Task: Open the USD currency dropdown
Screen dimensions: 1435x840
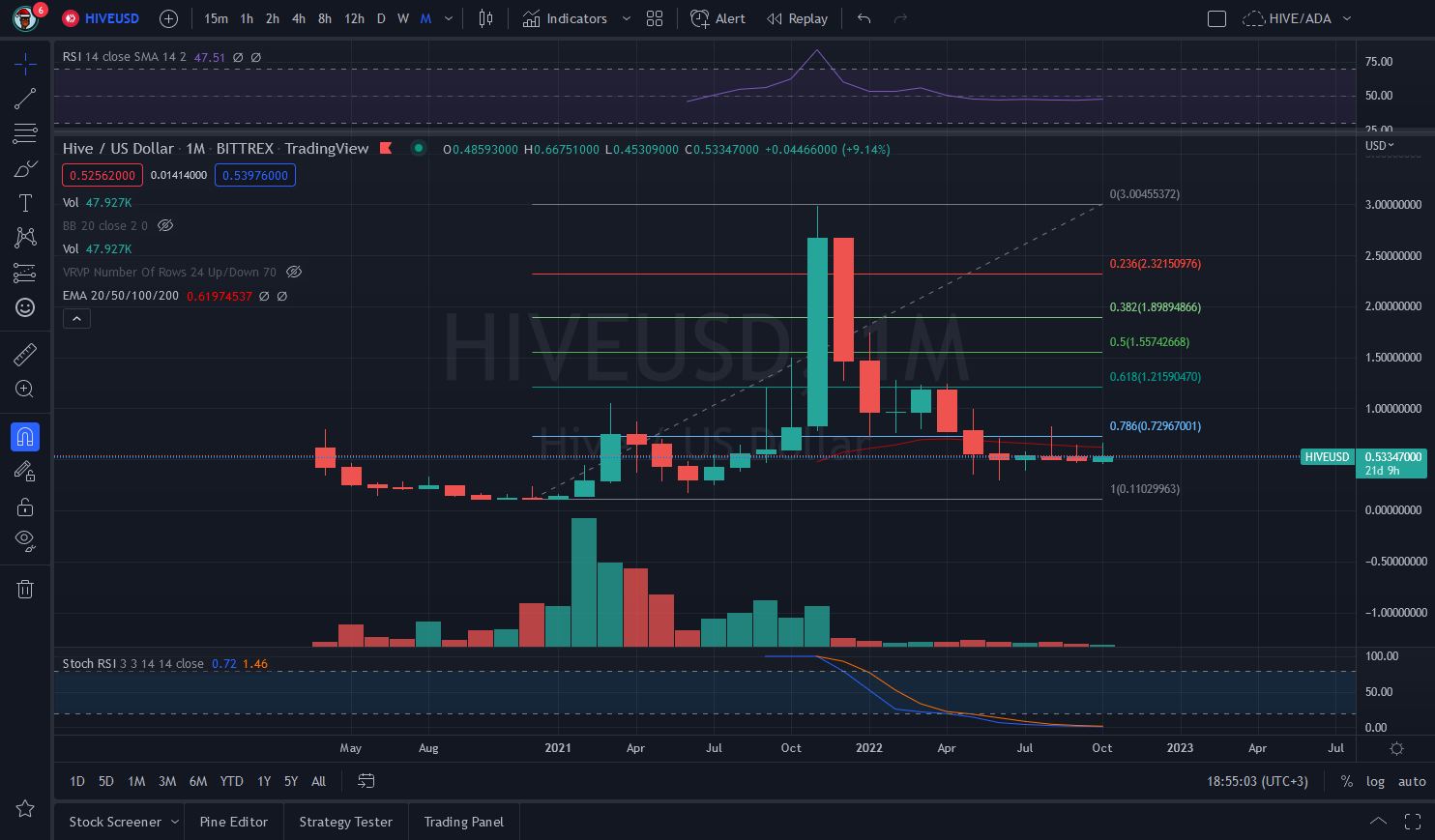Action: pos(1380,145)
